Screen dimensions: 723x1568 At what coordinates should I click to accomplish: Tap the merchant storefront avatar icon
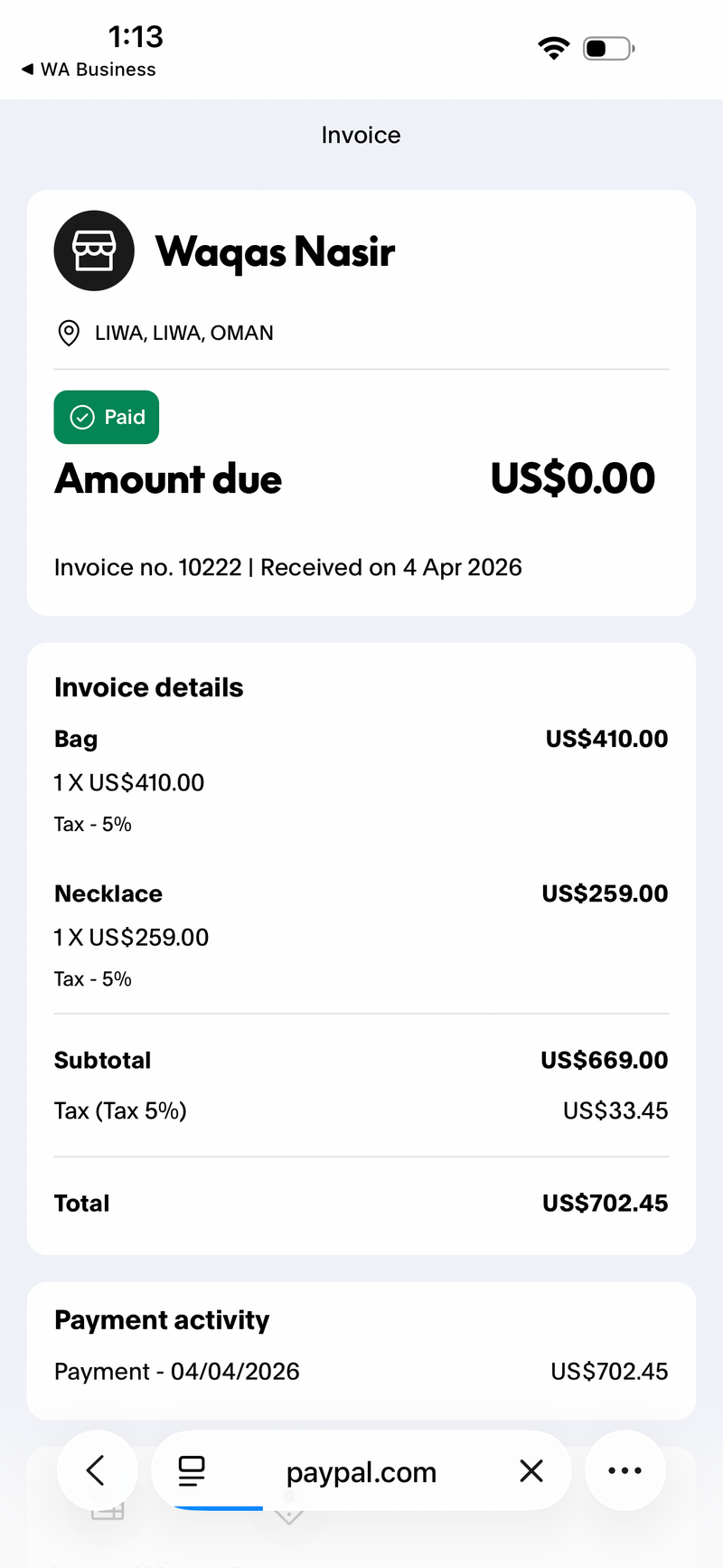pos(94,250)
